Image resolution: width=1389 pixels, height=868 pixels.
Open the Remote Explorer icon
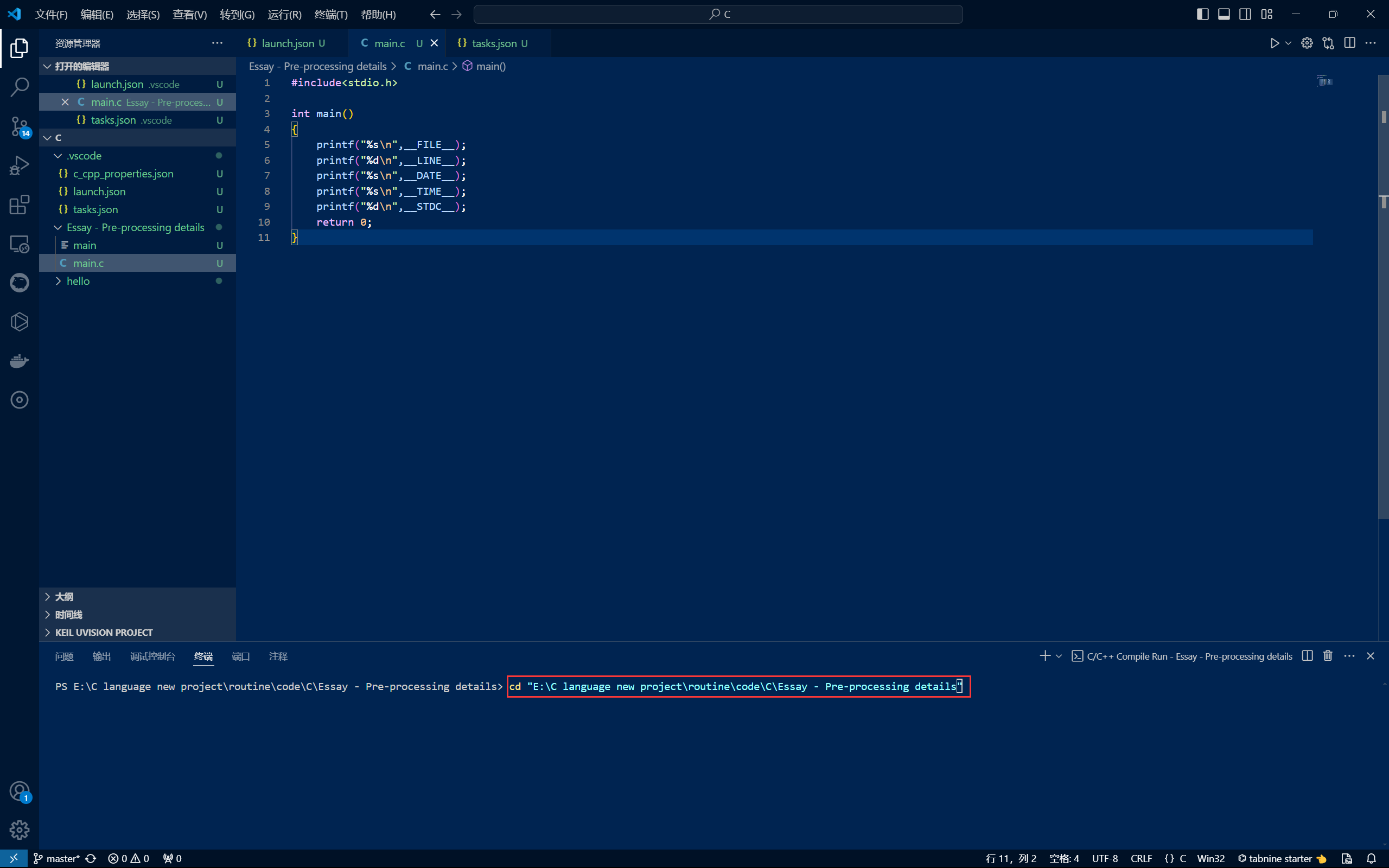coord(20,244)
